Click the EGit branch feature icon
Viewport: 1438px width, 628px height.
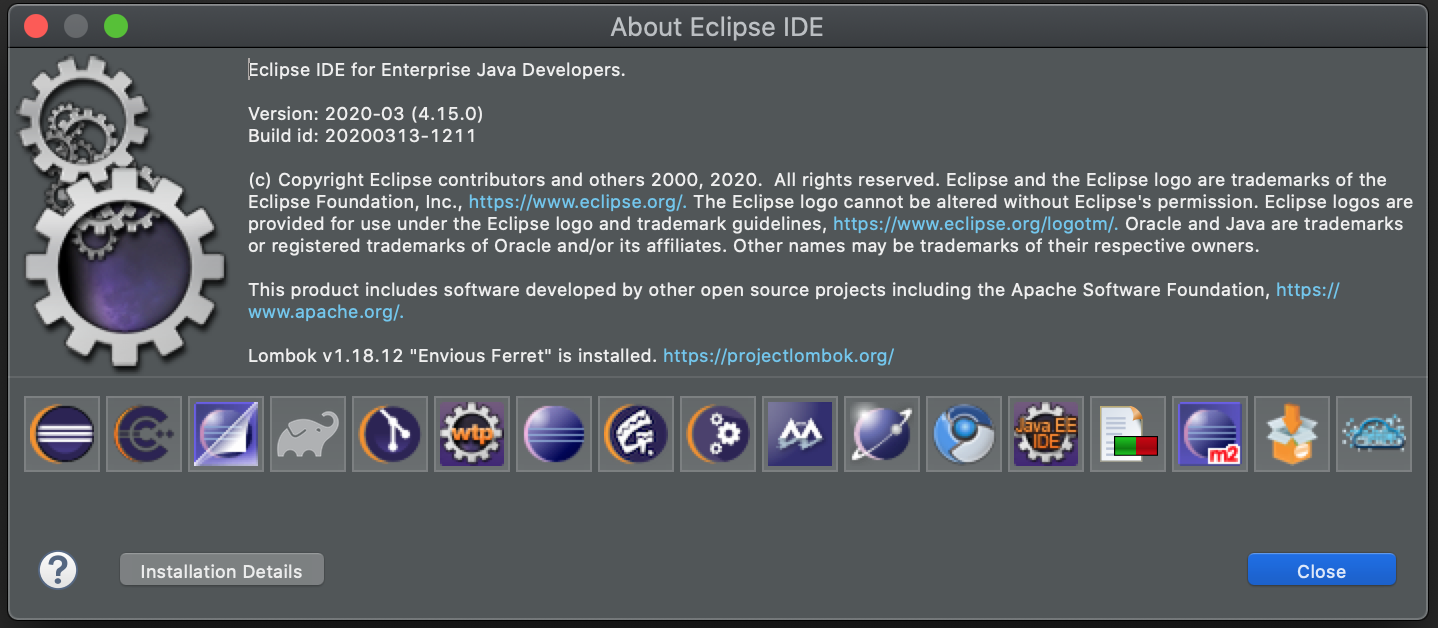390,434
